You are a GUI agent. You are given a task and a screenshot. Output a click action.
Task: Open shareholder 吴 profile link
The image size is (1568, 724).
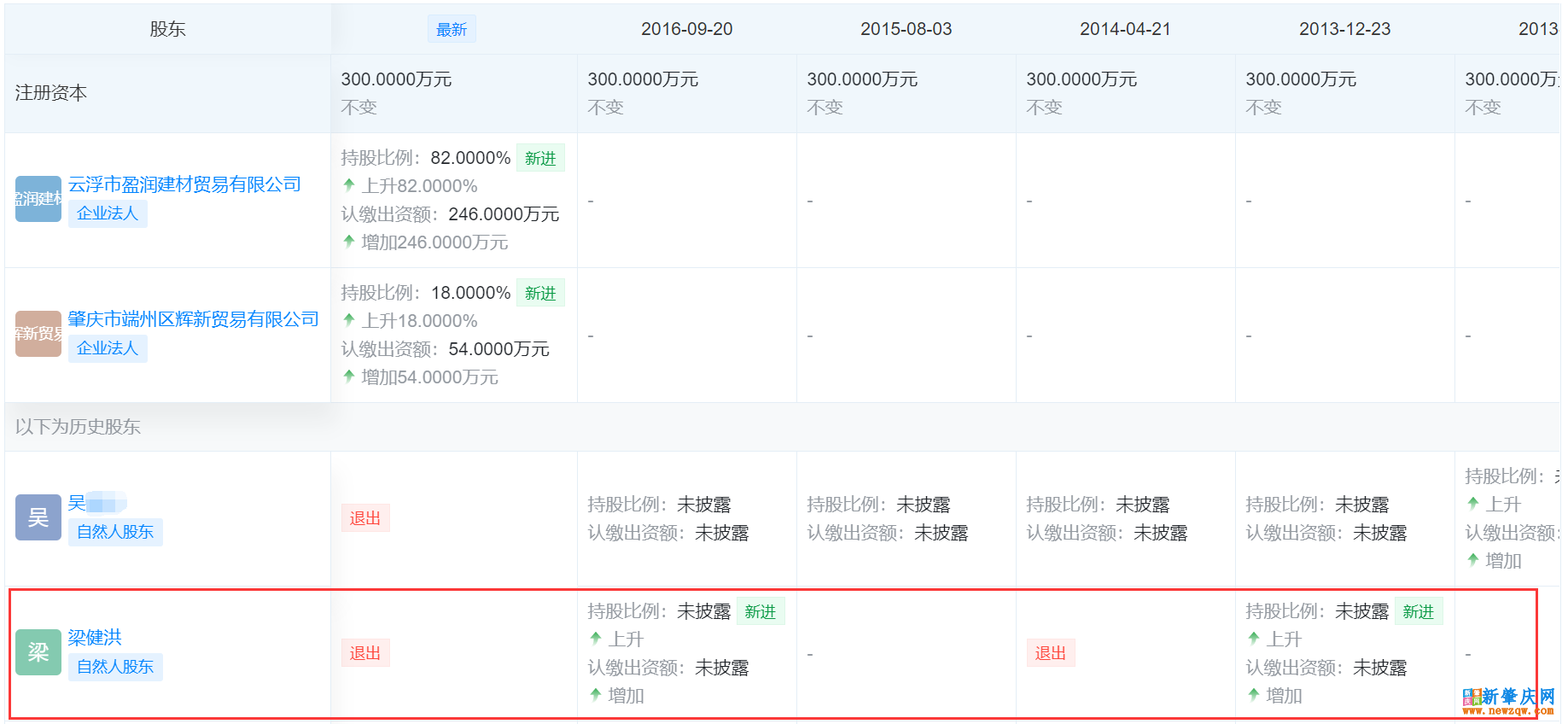97,503
